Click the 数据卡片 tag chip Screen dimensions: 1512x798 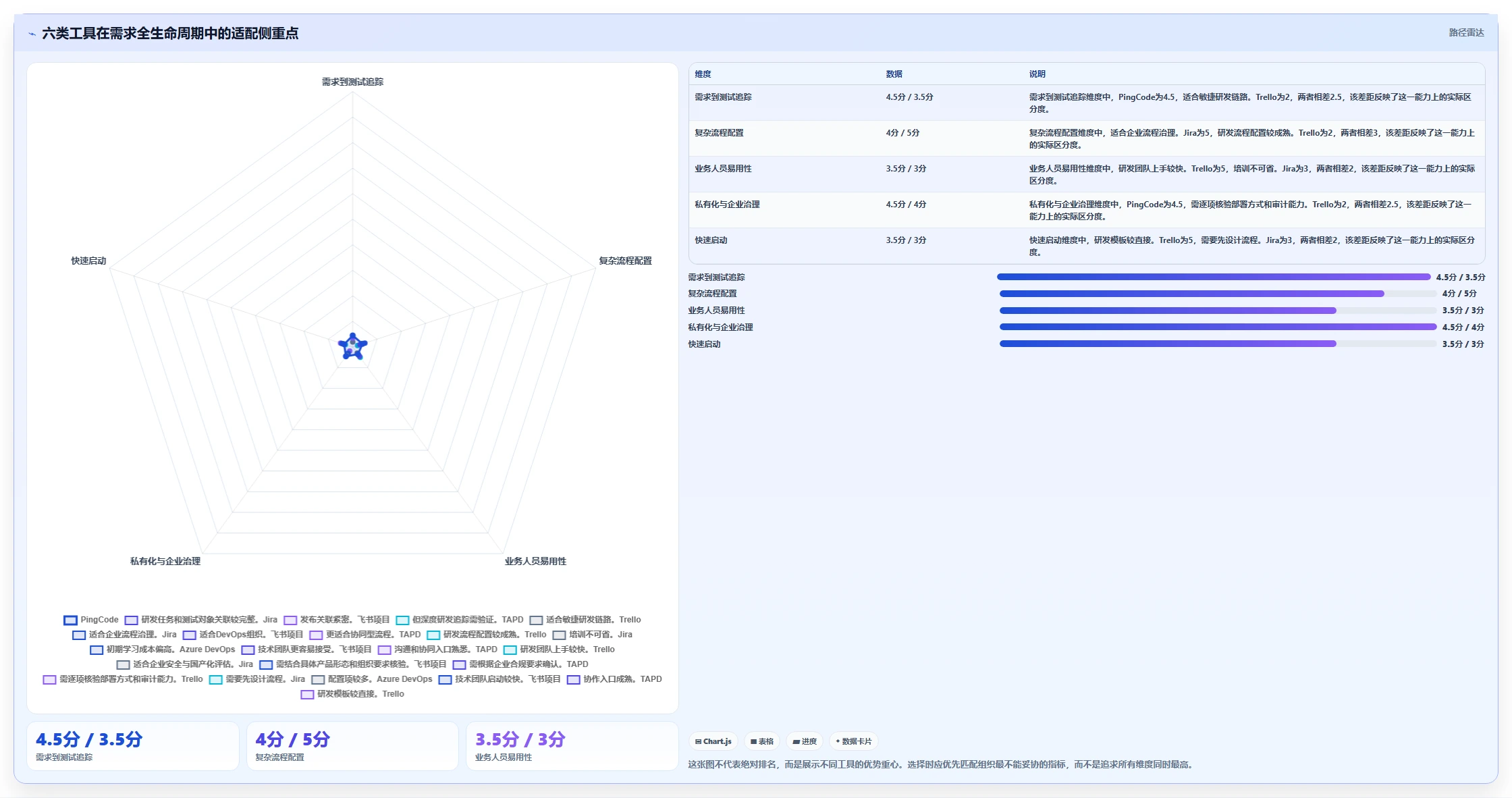pyautogui.click(x=854, y=741)
